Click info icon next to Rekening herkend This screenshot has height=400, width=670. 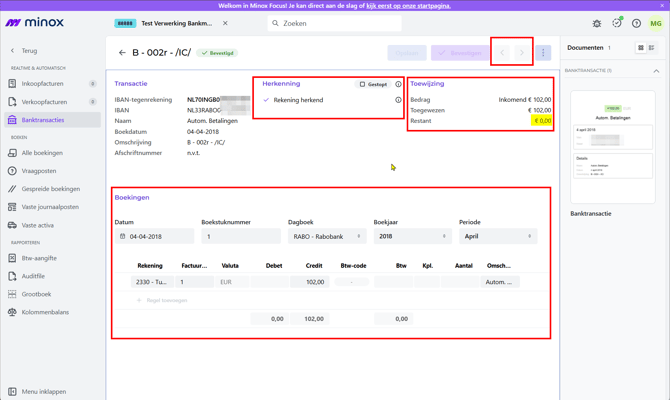point(398,100)
